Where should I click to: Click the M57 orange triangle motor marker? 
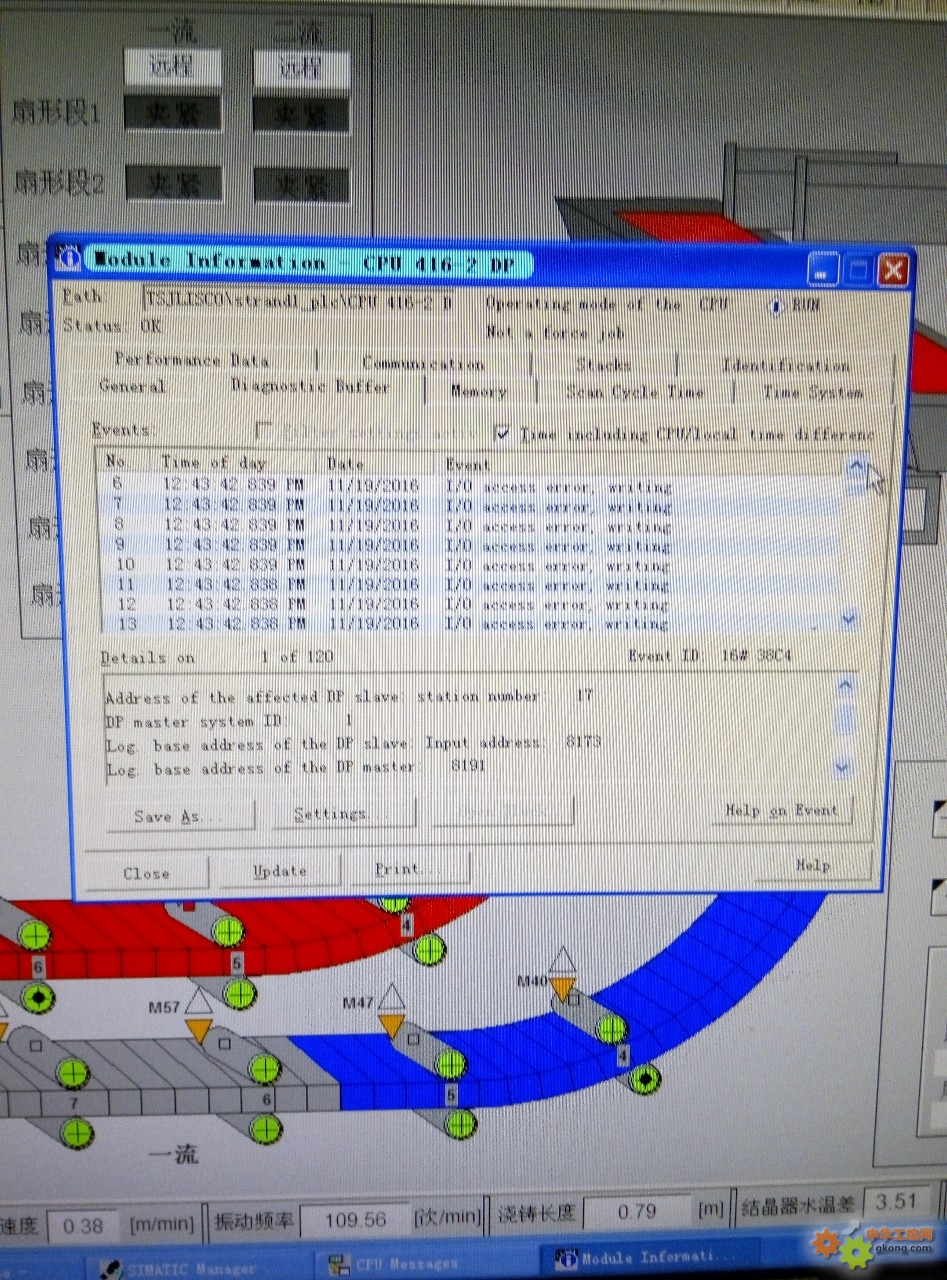199,1029
